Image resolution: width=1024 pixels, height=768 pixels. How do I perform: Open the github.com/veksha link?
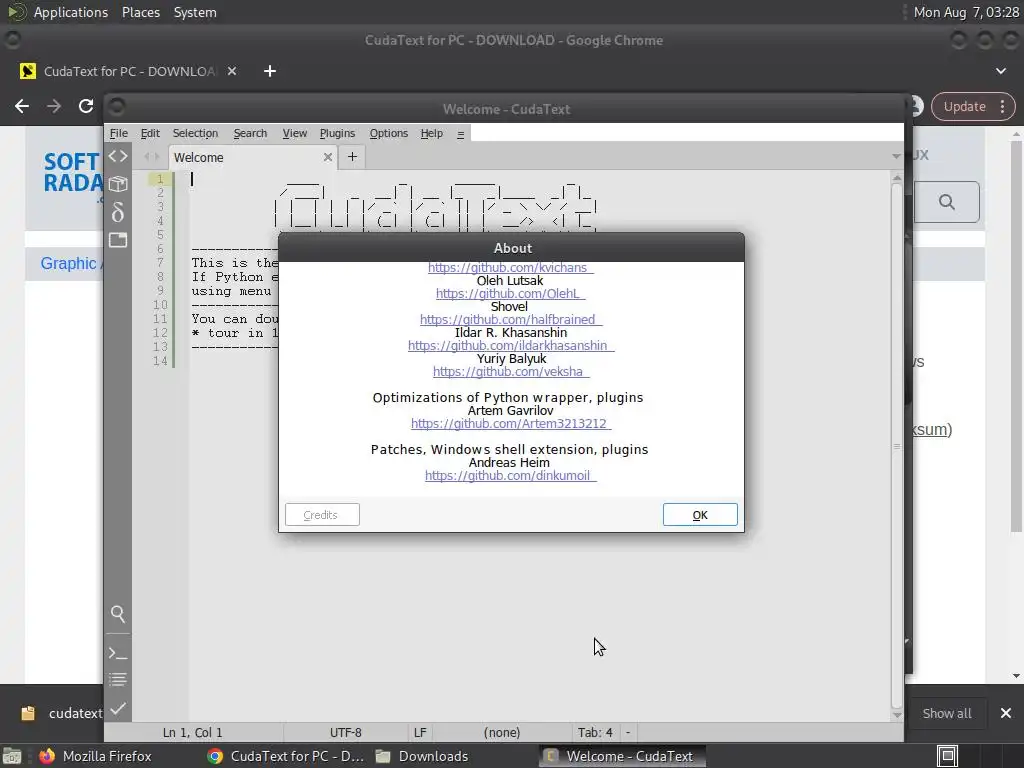tap(511, 372)
